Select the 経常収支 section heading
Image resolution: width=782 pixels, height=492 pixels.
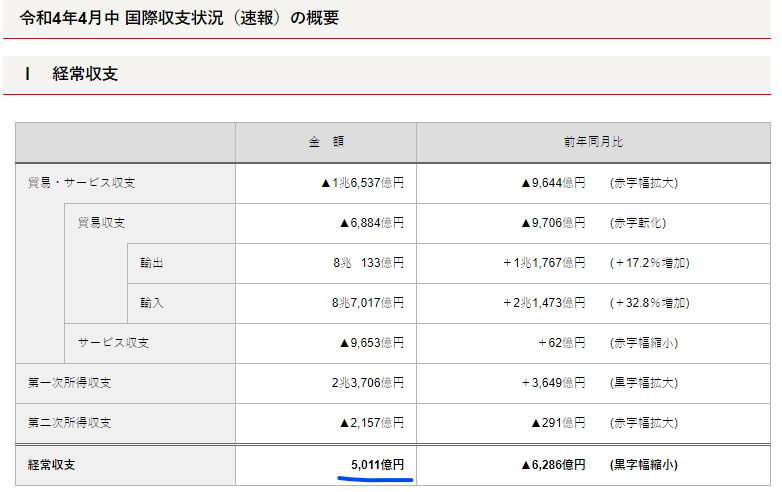85,74
